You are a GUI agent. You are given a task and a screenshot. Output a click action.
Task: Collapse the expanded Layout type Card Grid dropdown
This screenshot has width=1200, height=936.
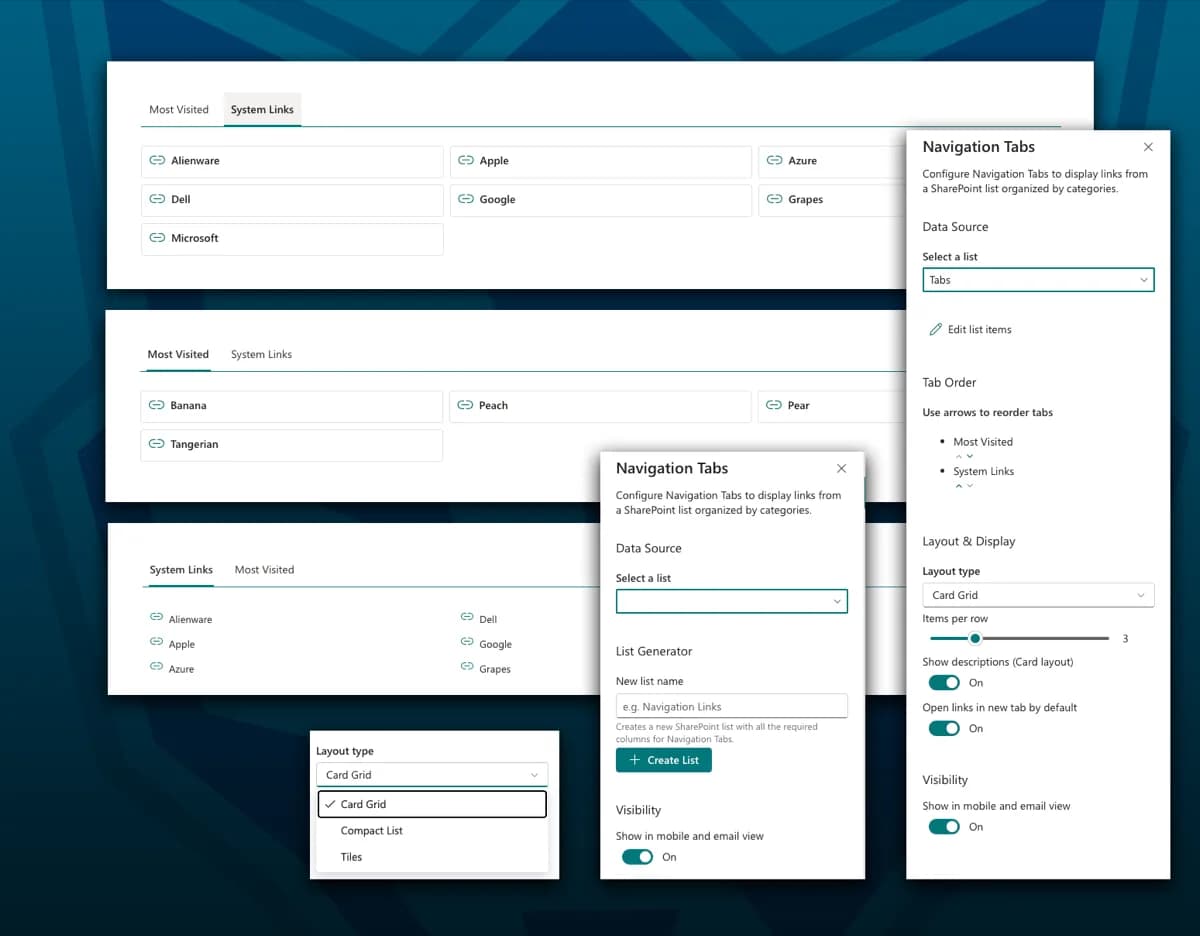tap(432, 775)
